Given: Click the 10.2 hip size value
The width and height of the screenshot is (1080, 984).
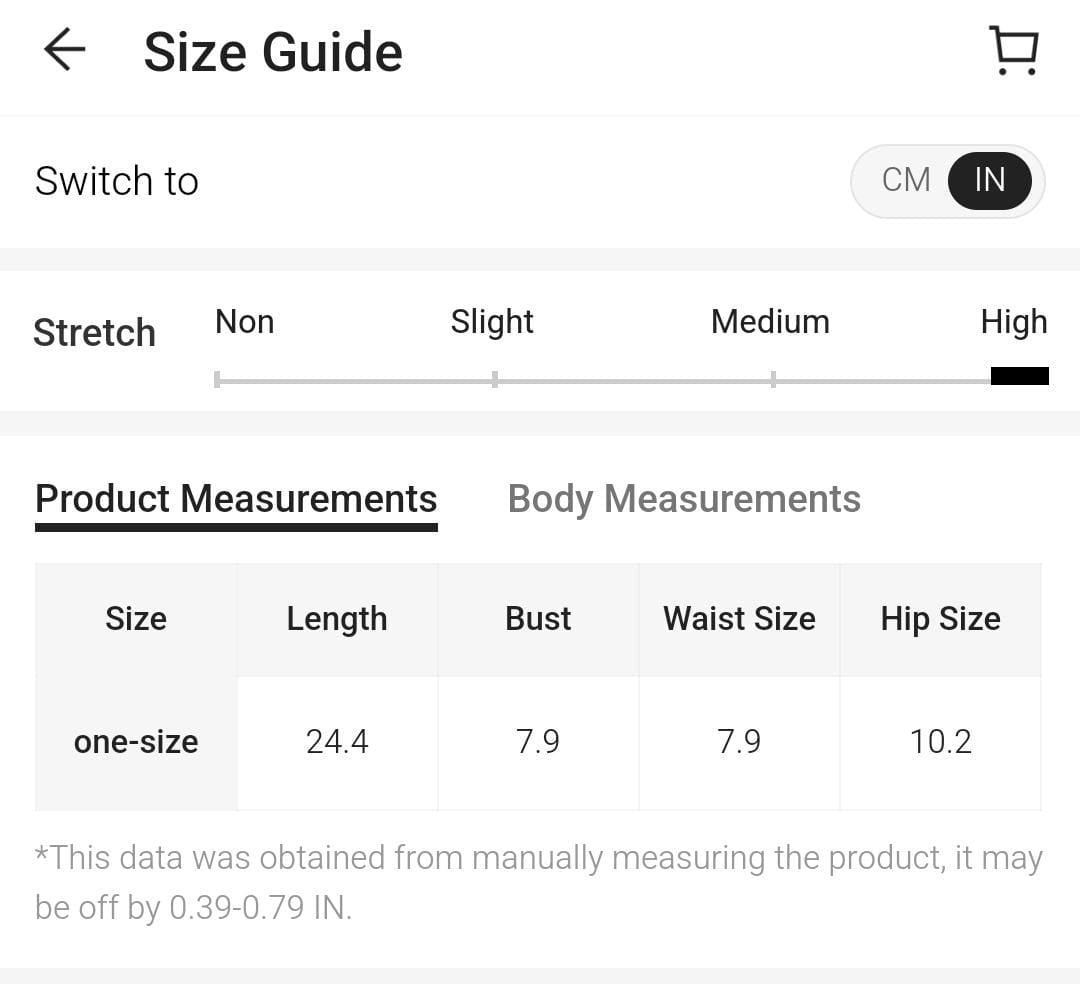Looking at the screenshot, I should [940, 742].
